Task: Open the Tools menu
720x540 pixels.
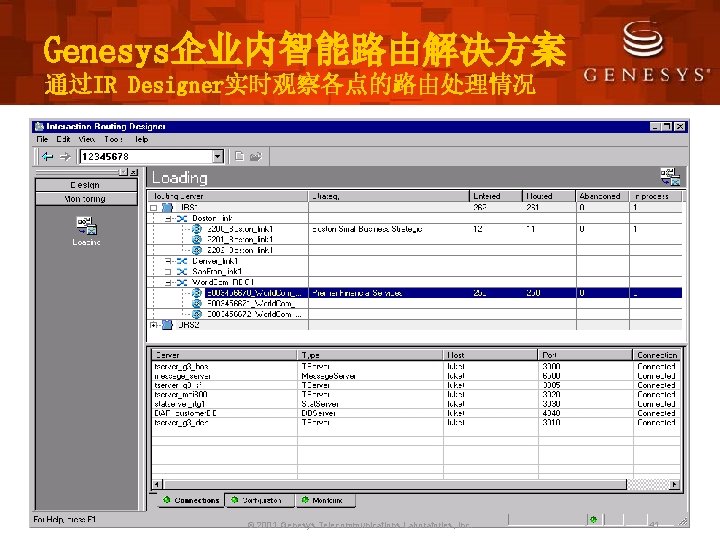Action: (113, 139)
